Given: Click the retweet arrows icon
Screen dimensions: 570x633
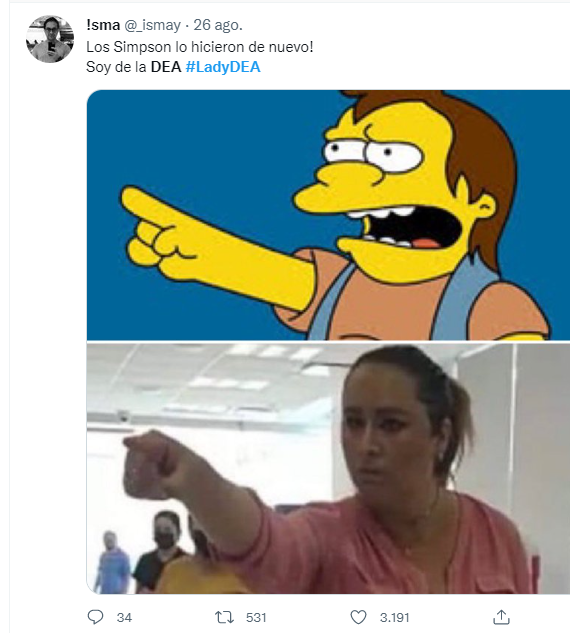Looking at the screenshot, I should coord(224,617).
